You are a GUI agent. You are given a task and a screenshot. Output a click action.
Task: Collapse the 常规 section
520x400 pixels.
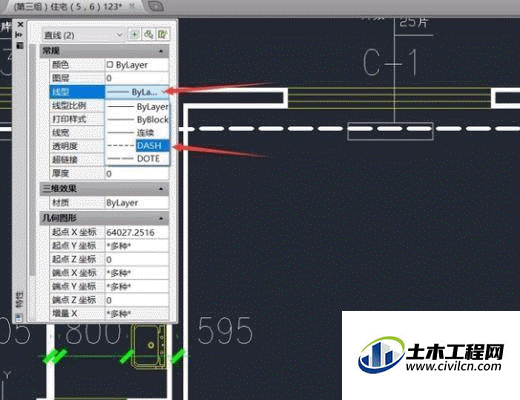tap(161, 51)
